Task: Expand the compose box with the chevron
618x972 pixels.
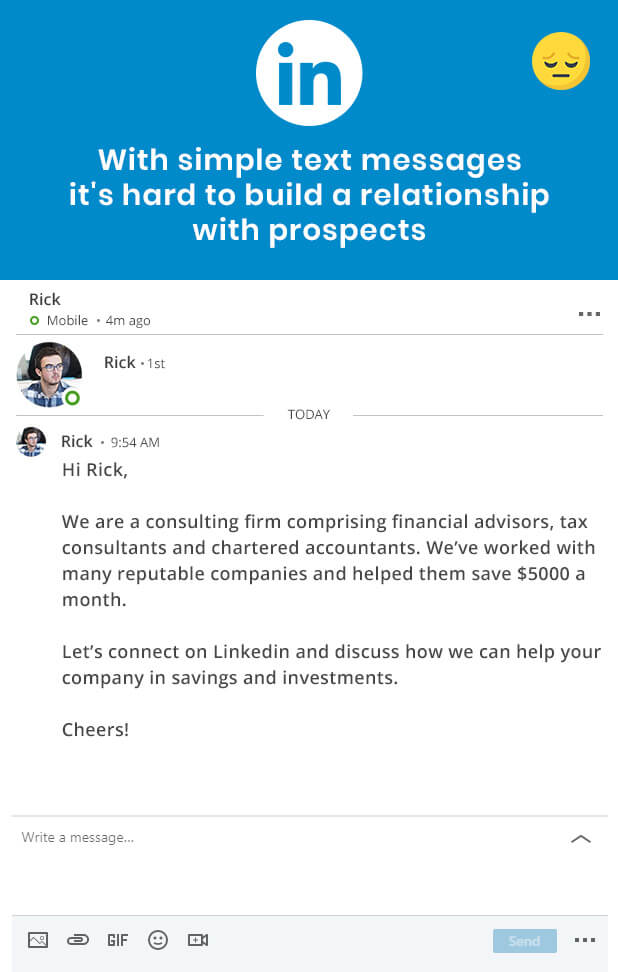Action: 580,839
